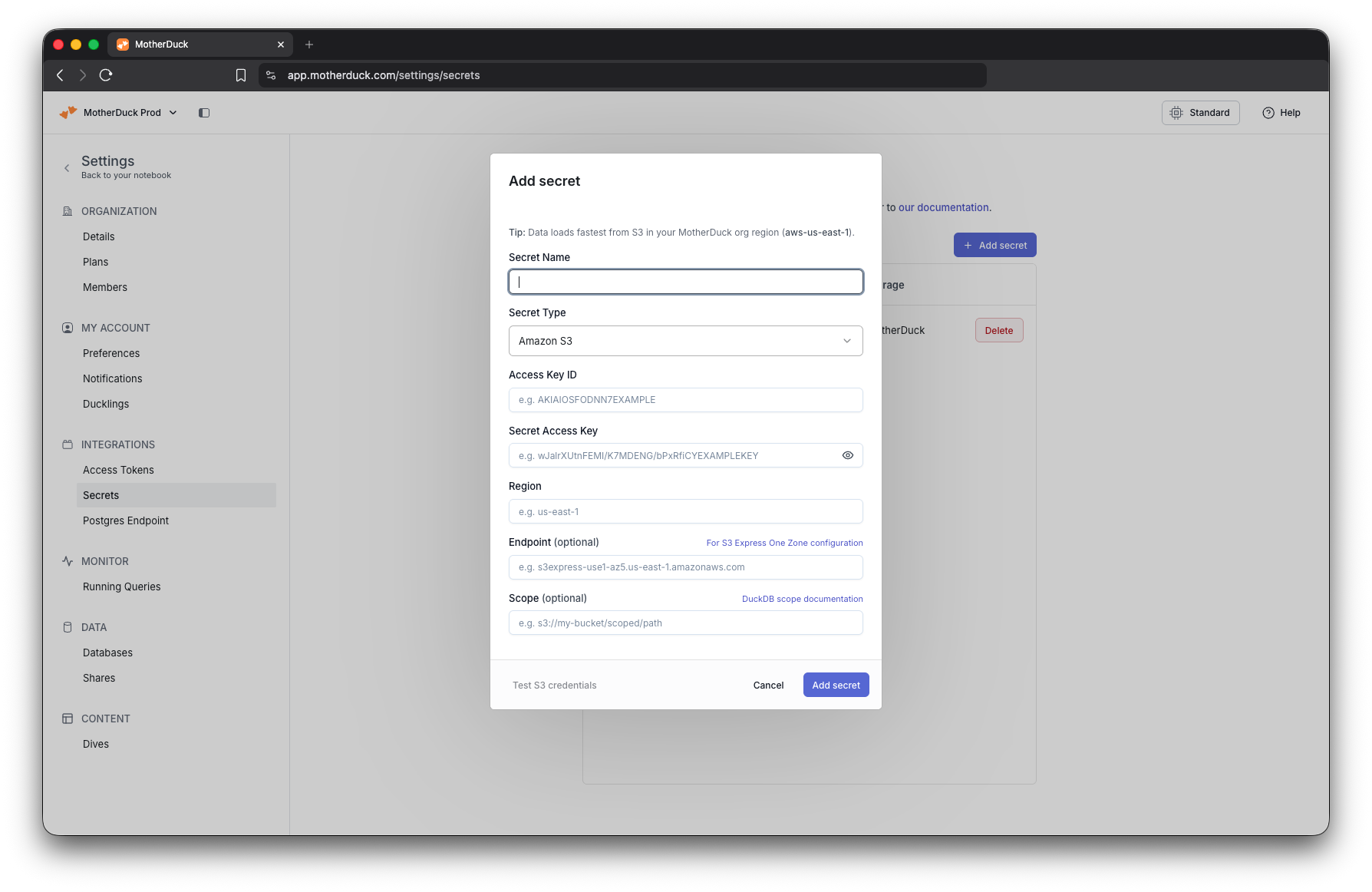Click the Monitor activity icon in sidebar

(x=68, y=561)
